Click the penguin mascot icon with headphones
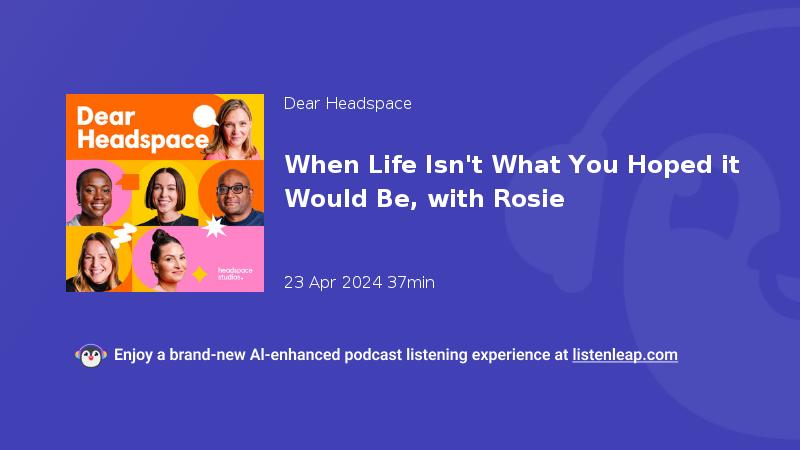Image resolution: width=800 pixels, height=450 pixels. [x=91, y=356]
